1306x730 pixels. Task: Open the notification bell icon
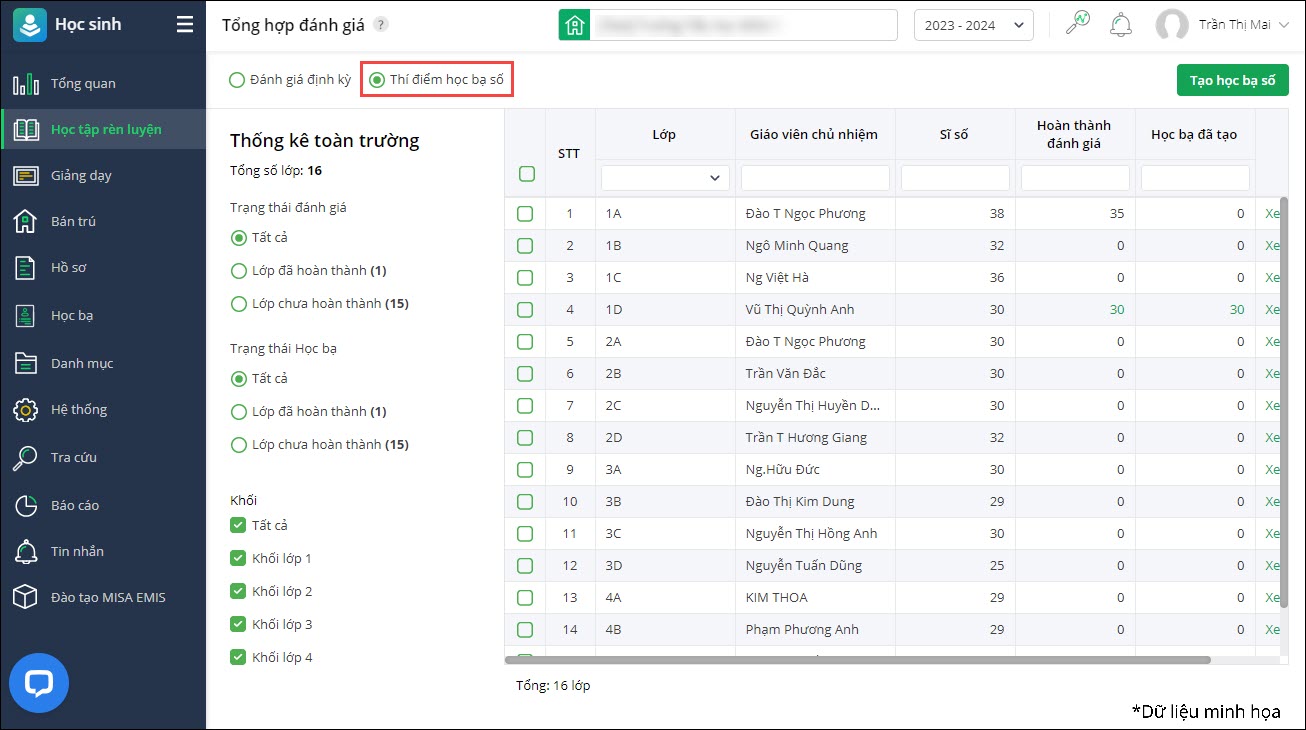(1121, 25)
